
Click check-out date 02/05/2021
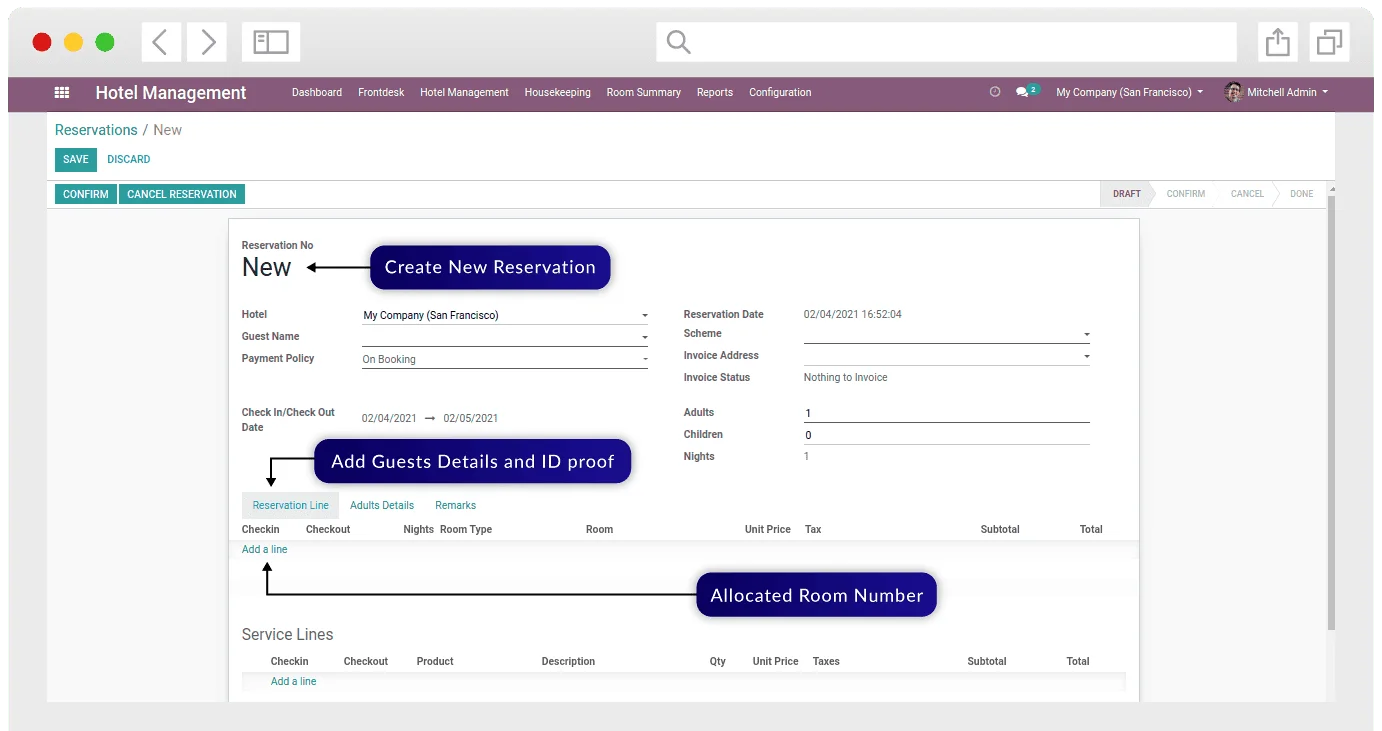(470, 418)
